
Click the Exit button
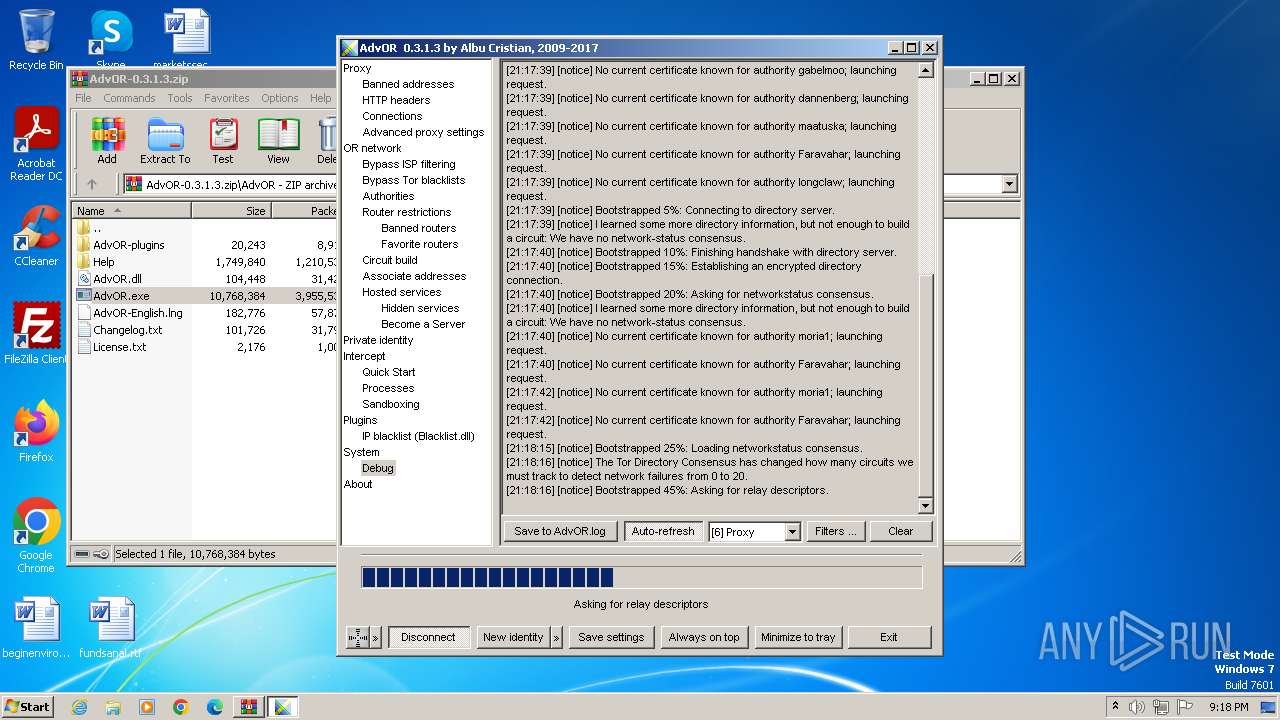[889, 637]
